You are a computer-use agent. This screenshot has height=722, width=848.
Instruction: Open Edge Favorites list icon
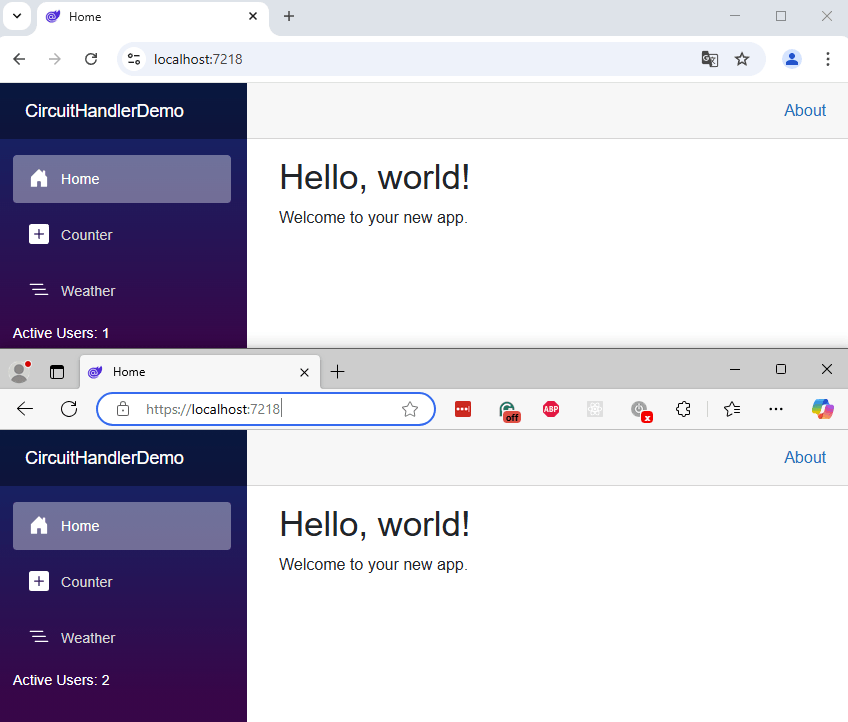pos(732,409)
